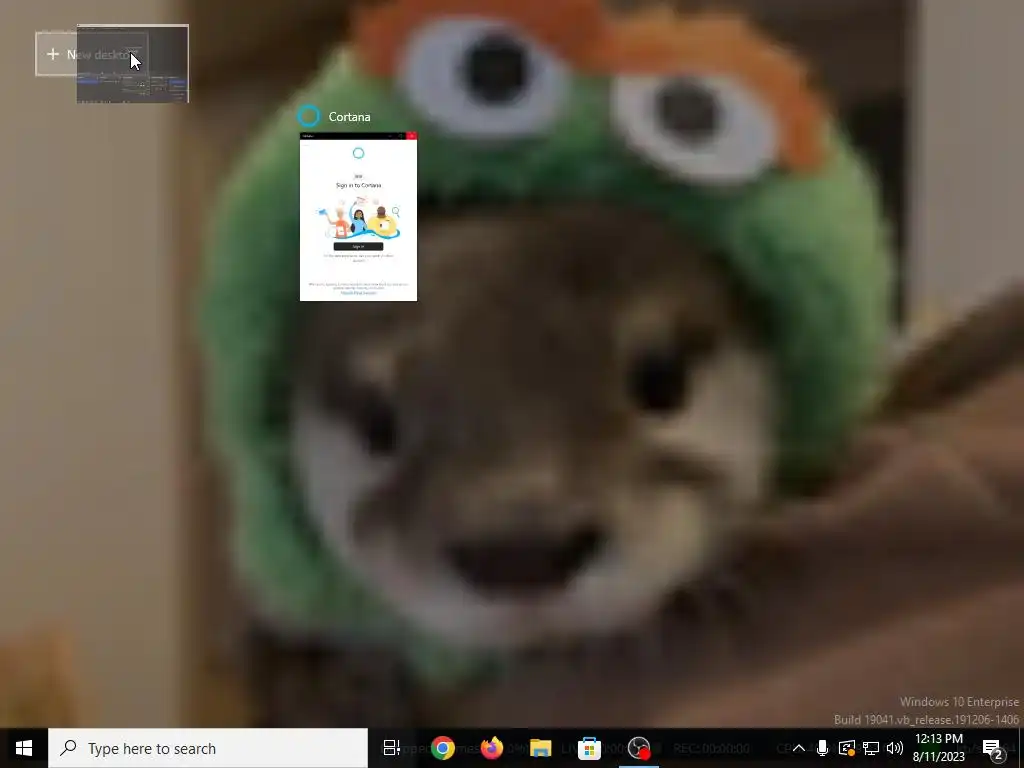Add a New desktop
Screen dimensions: 1024x768
(x=91, y=54)
